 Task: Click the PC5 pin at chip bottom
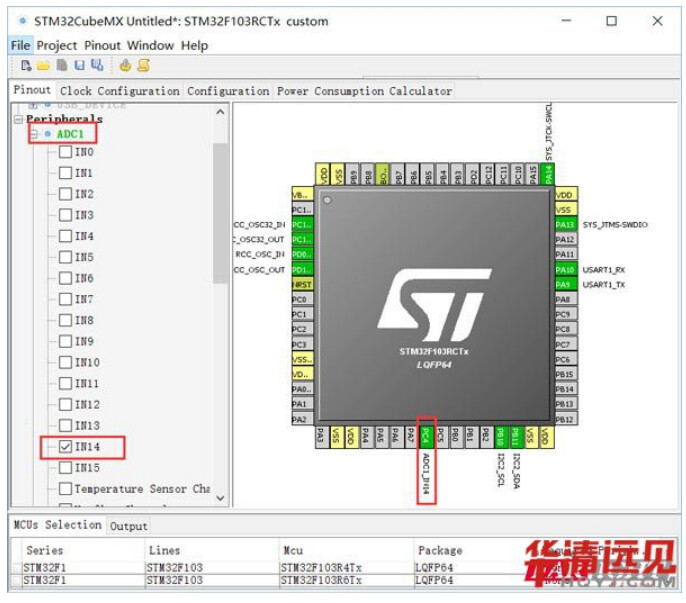[x=441, y=437]
